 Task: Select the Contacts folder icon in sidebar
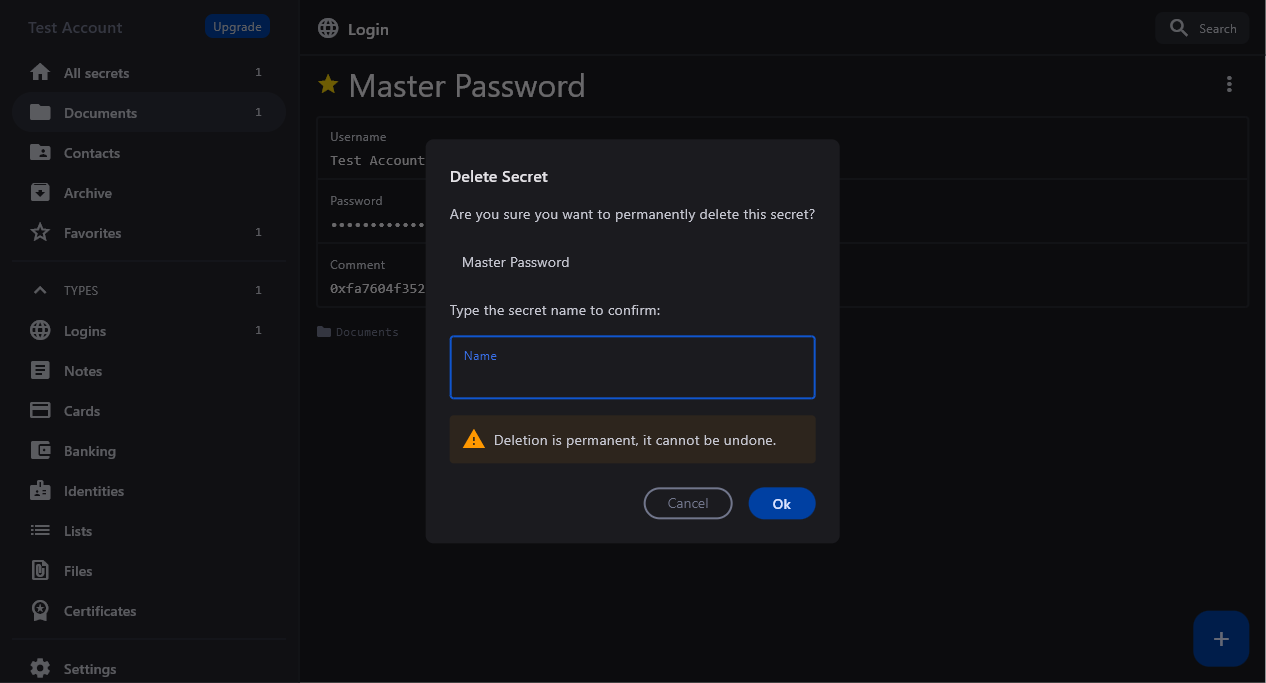[40, 153]
